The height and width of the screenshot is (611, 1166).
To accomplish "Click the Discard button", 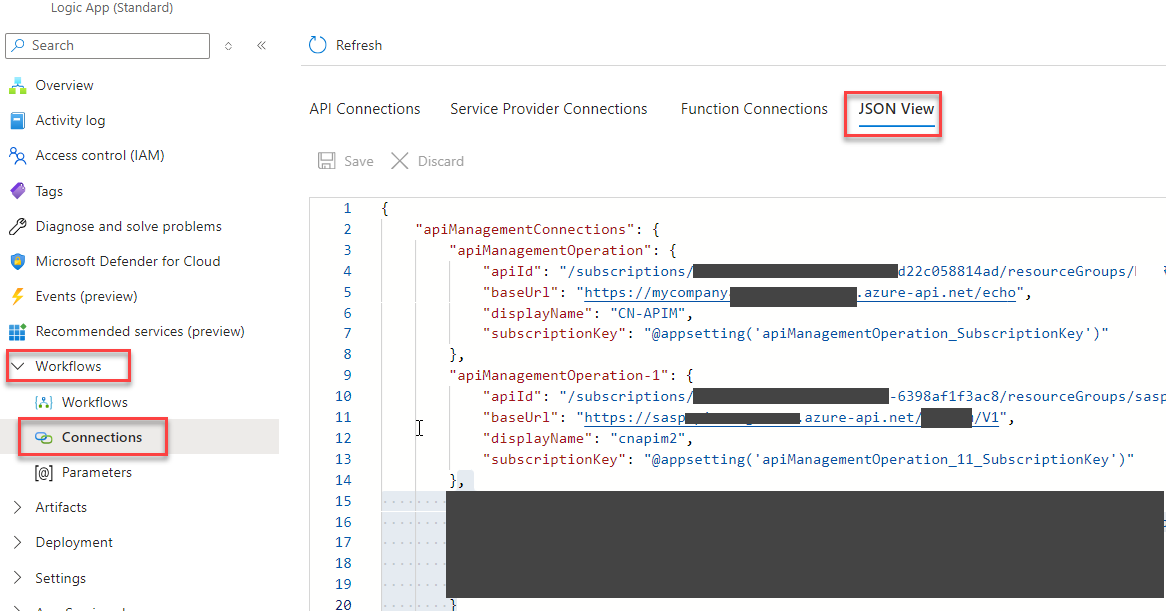I will point(428,161).
